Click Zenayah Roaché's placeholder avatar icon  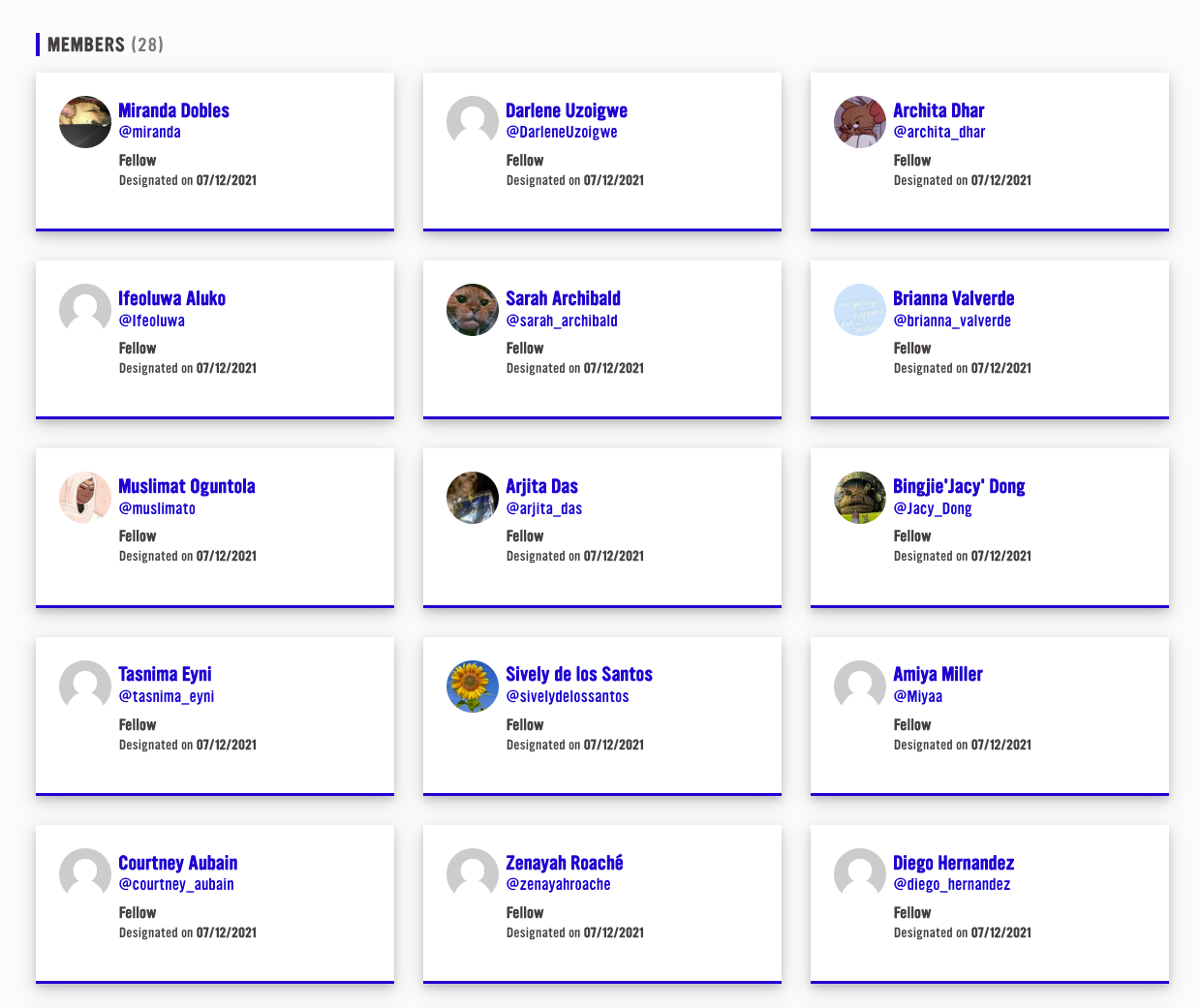coord(473,874)
